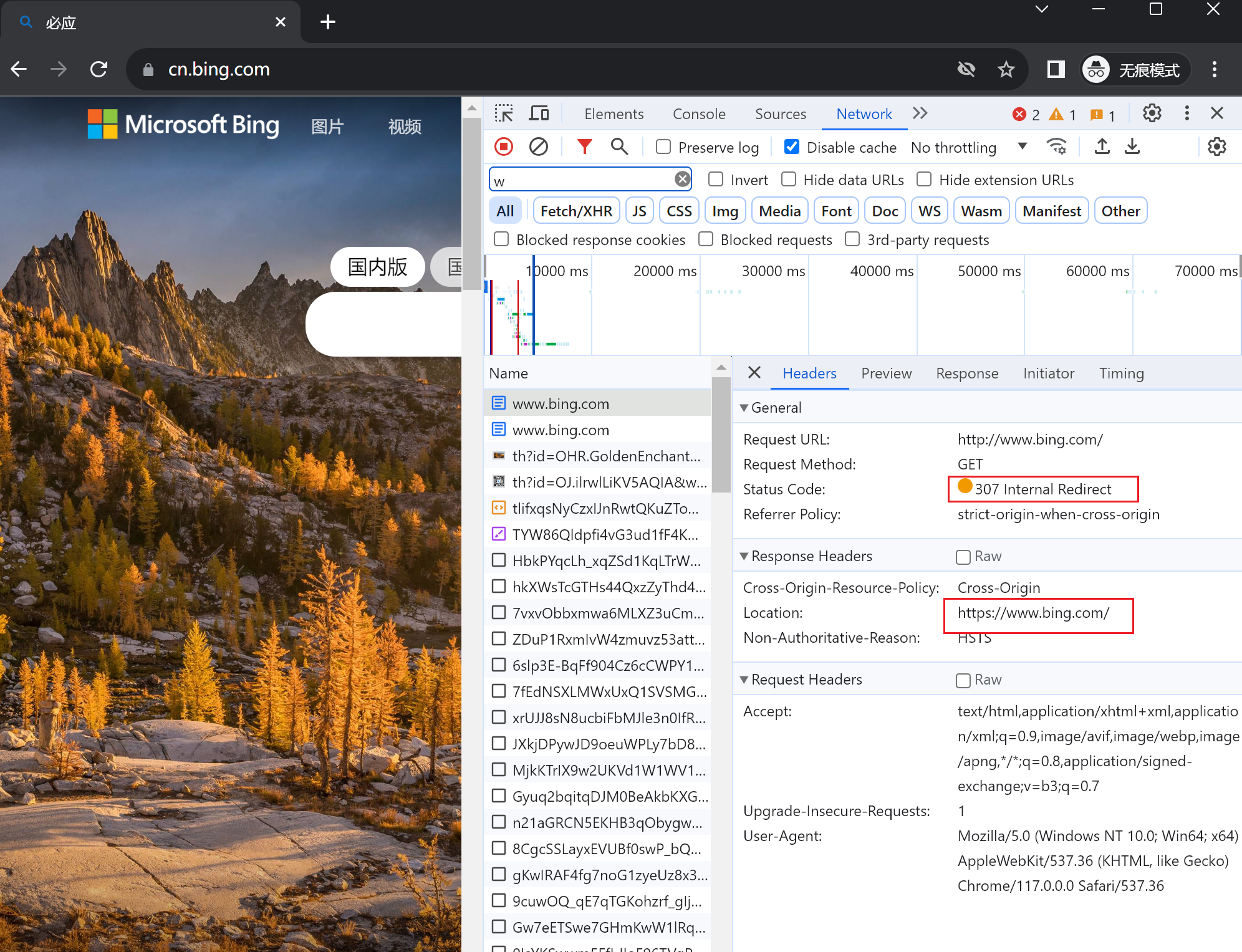
Task: Toggle the network filter funnel icon
Action: [584, 147]
